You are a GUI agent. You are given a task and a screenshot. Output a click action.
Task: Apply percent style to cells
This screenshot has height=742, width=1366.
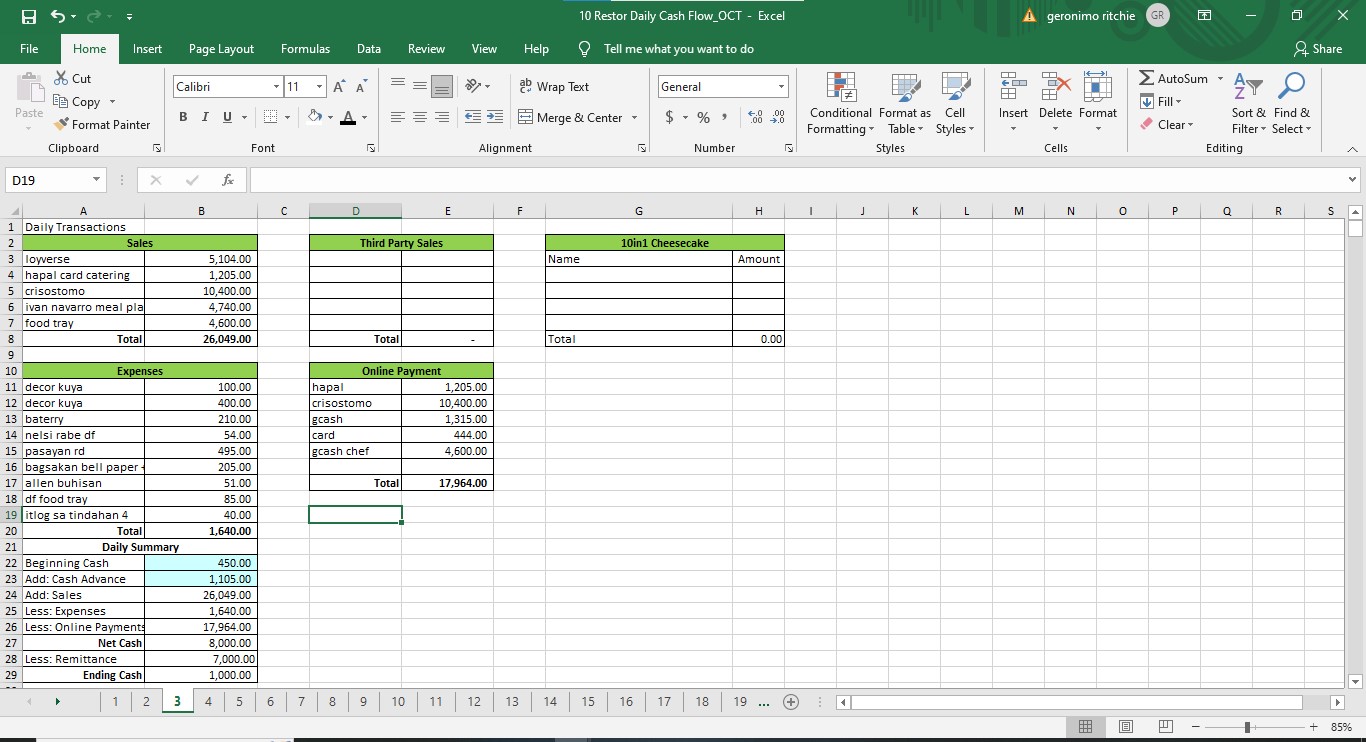click(x=703, y=117)
